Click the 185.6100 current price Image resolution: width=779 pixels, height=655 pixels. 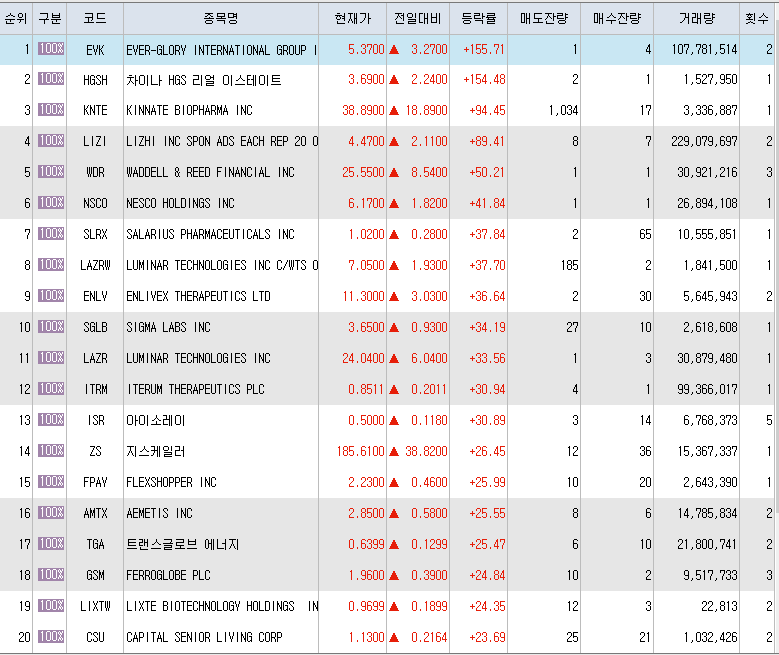click(x=361, y=451)
